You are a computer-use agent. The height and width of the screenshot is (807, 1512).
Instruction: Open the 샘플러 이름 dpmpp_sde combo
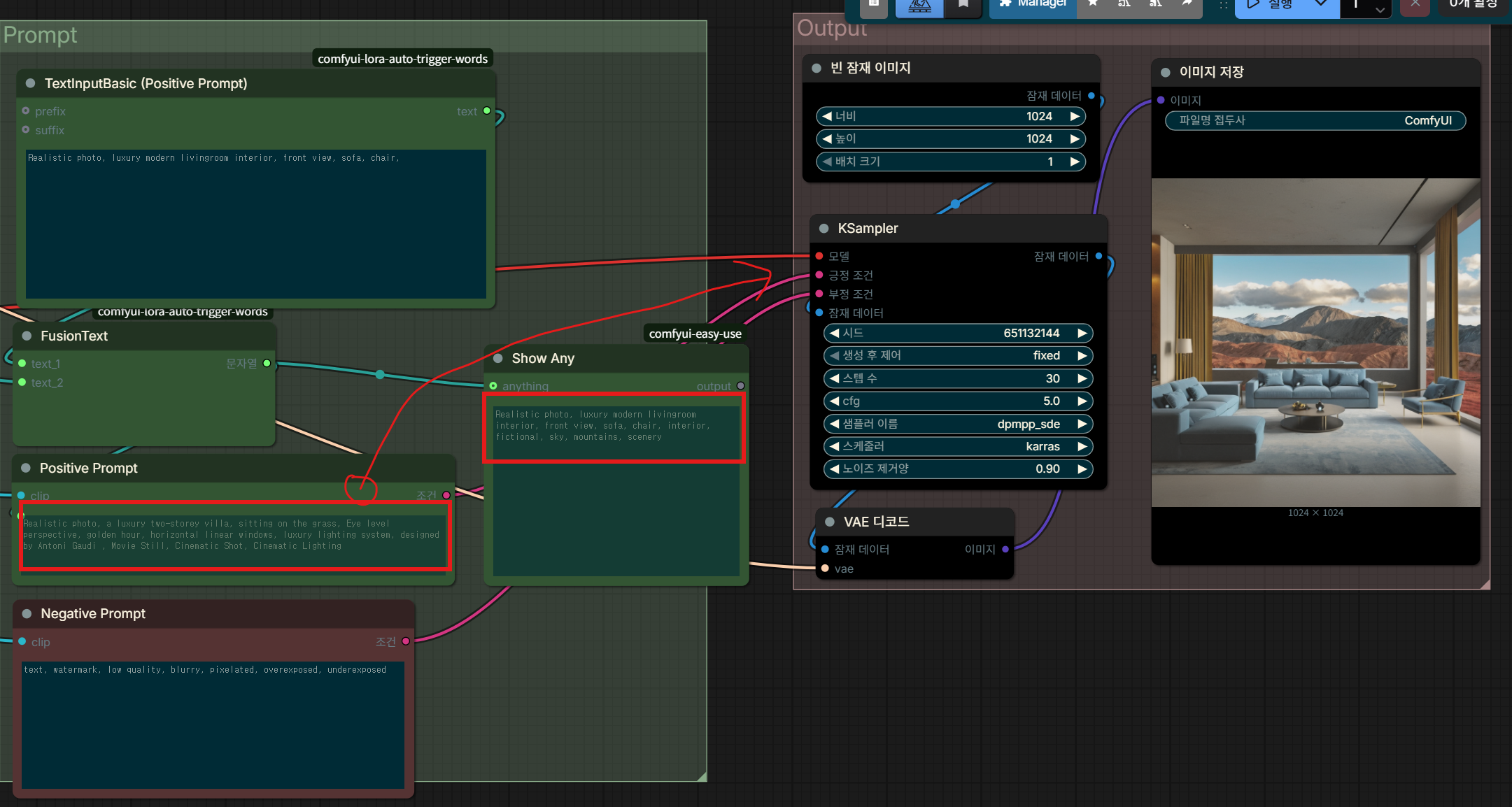click(x=958, y=424)
